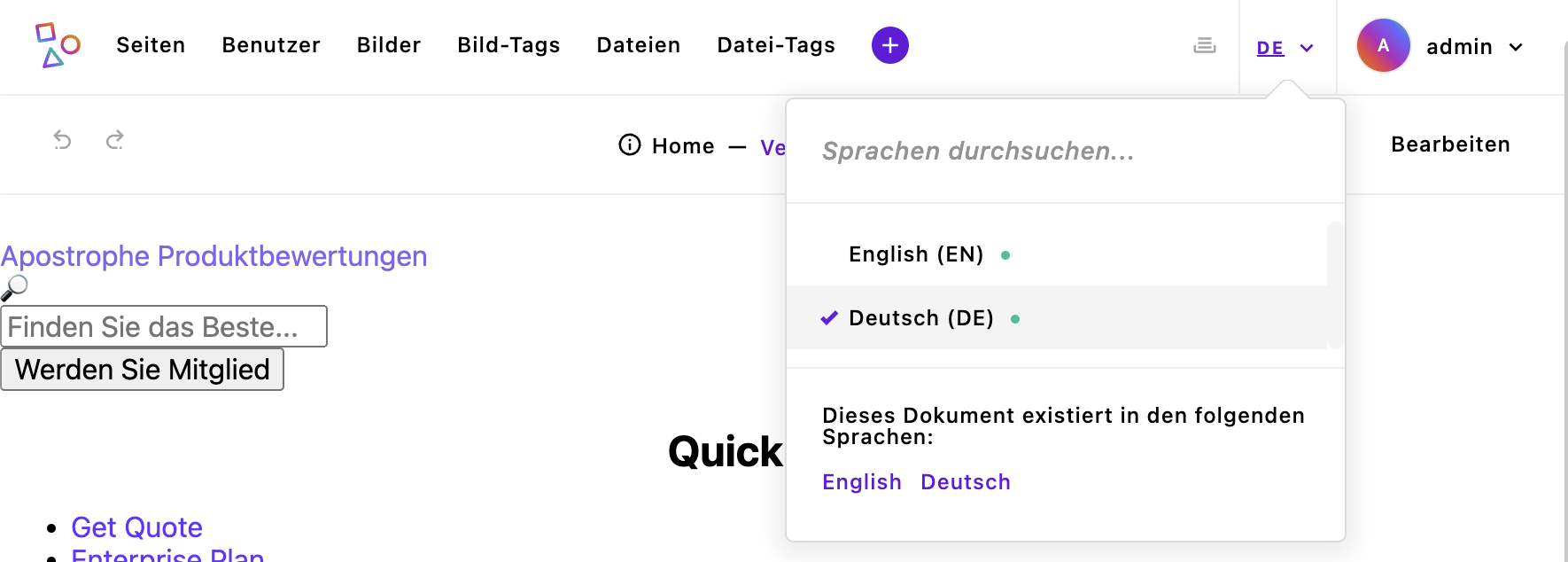The image size is (1568, 562).
Task: Click the undo arrow icon
Action: click(x=60, y=139)
